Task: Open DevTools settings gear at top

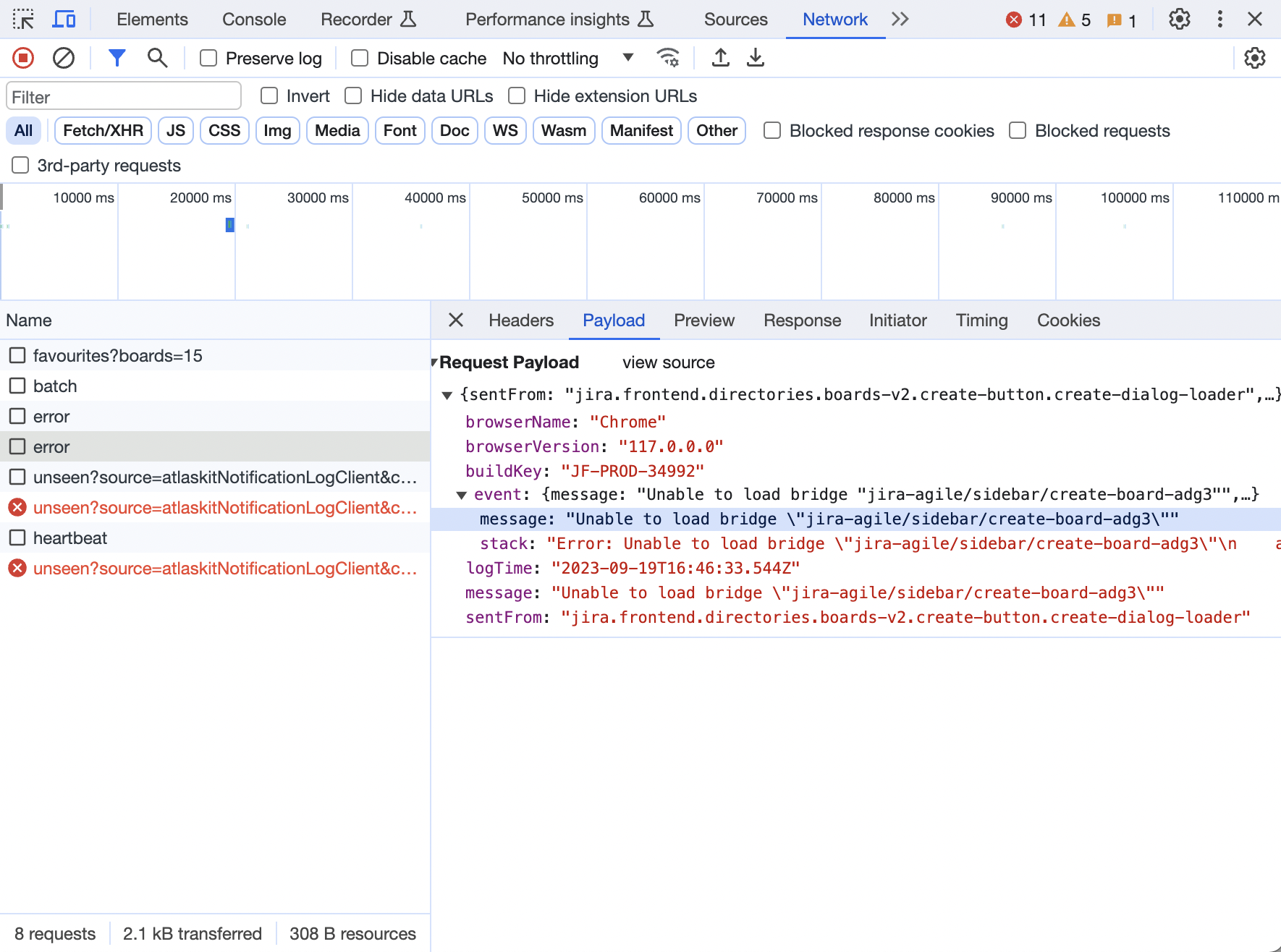Action: click(1180, 20)
